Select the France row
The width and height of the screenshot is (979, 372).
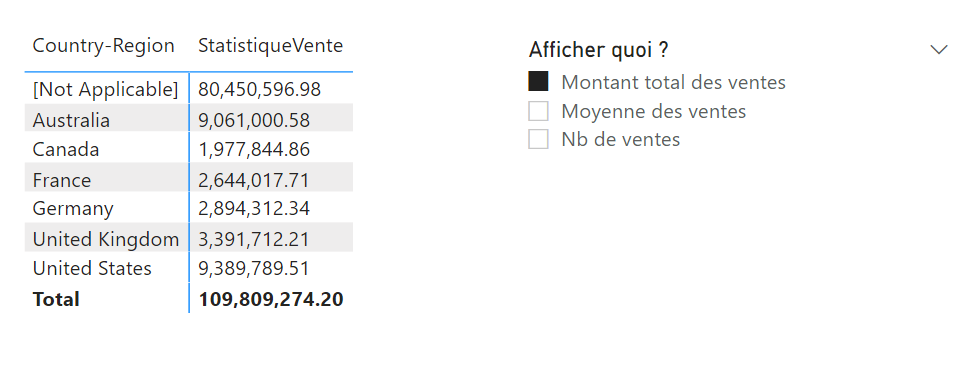point(189,180)
